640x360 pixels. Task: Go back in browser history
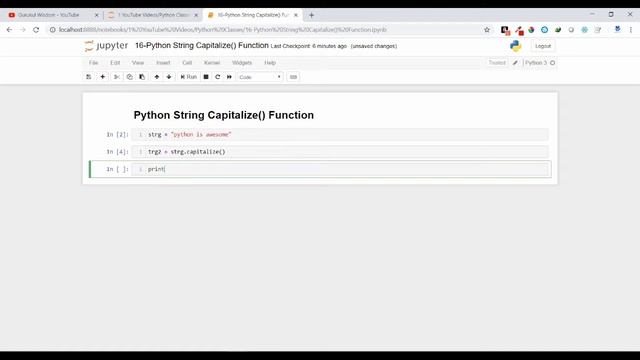pos(9,30)
